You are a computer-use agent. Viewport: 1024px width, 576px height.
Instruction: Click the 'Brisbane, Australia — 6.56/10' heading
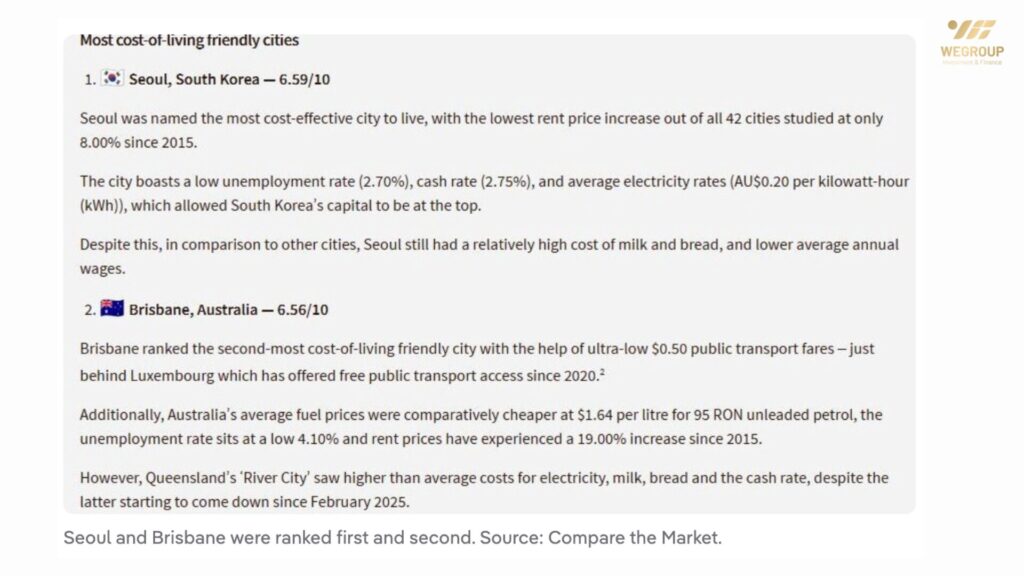(x=228, y=310)
